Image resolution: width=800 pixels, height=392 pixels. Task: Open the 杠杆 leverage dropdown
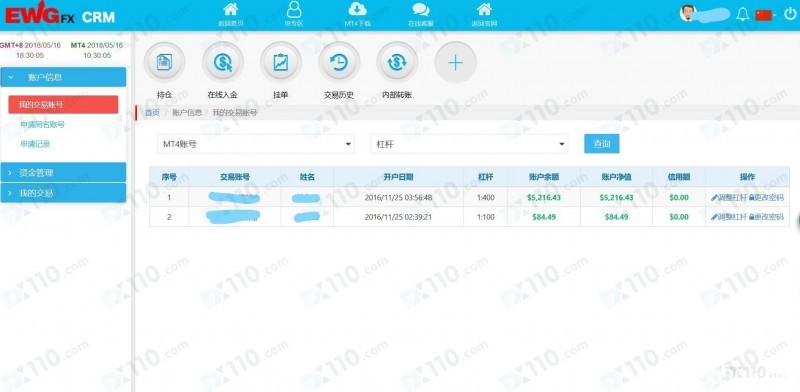coord(469,144)
